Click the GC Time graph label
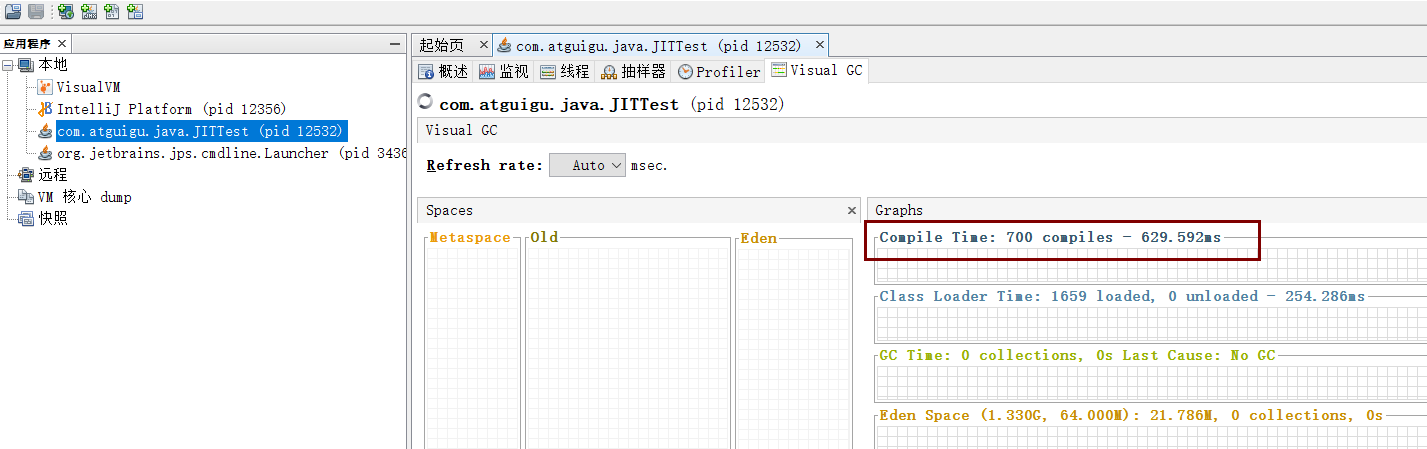Image resolution: width=1427 pixels, height=449 pixels. [1078, 355]
